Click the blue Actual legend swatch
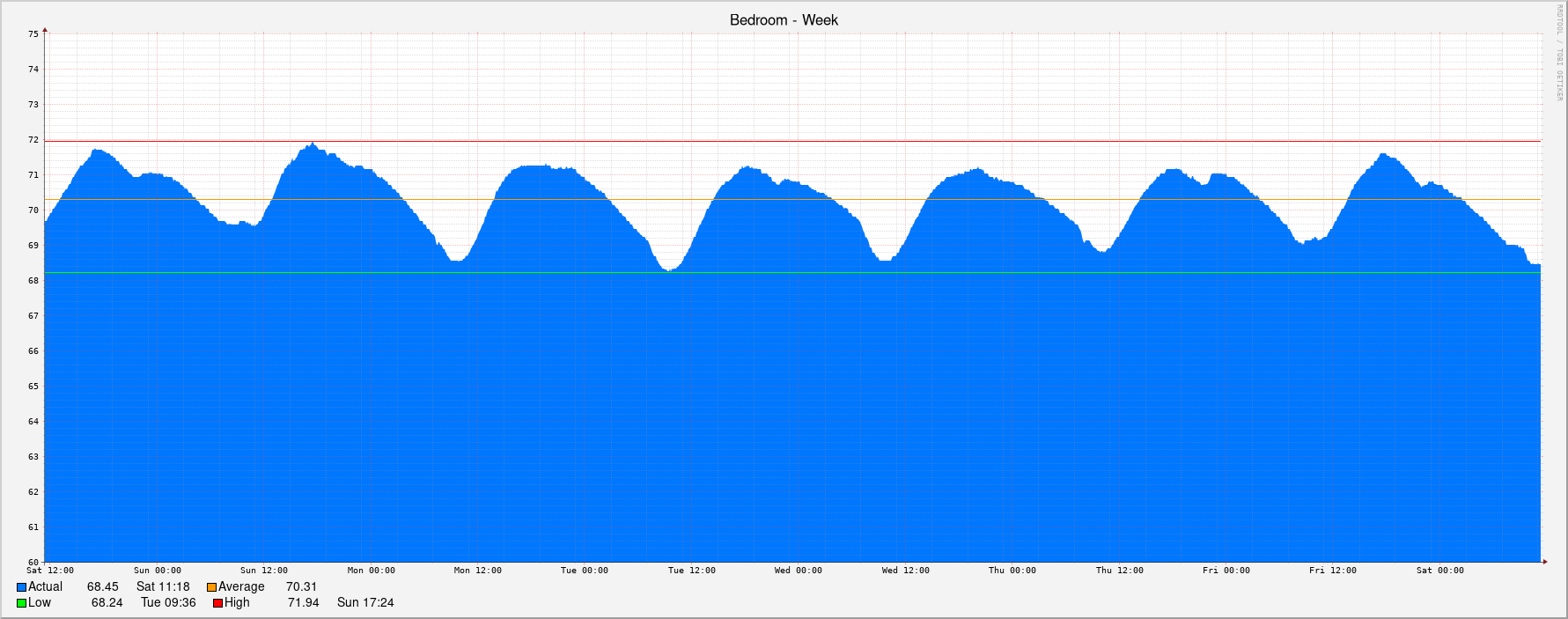 [21, 587]
